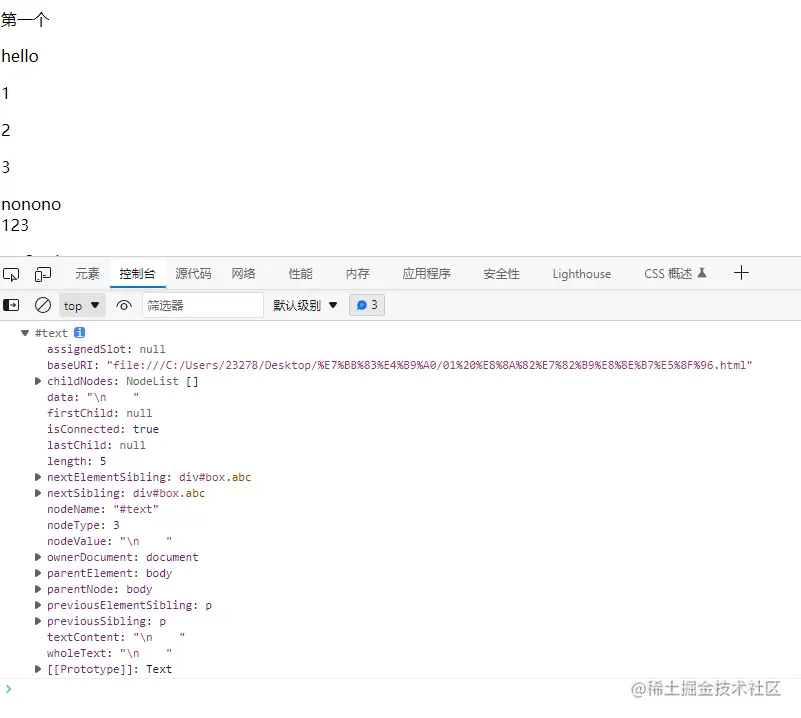
Task: Click the baseURI file path string
Action: [429, 365]
